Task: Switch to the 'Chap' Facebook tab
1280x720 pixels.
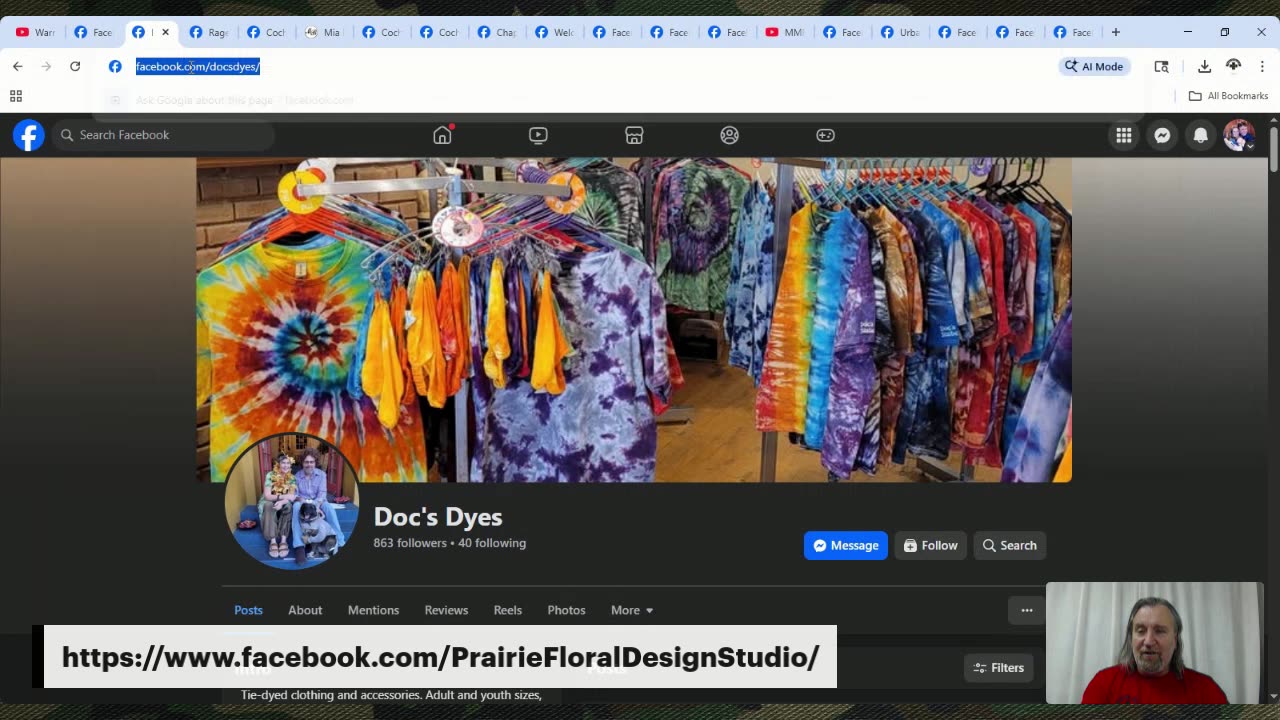Action: click(x=497, y=32)
